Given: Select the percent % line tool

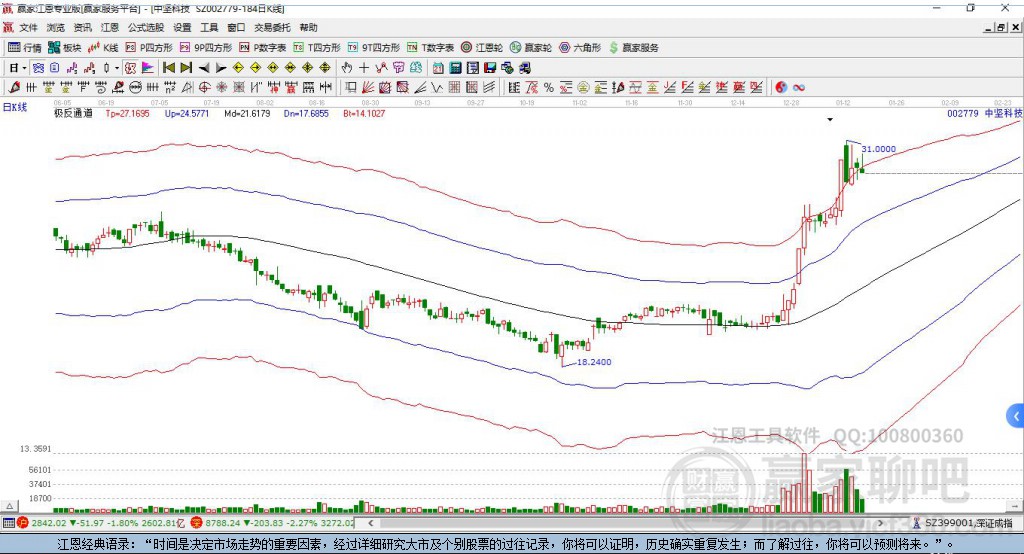Looking at the screenshot, I should (549, 87).
